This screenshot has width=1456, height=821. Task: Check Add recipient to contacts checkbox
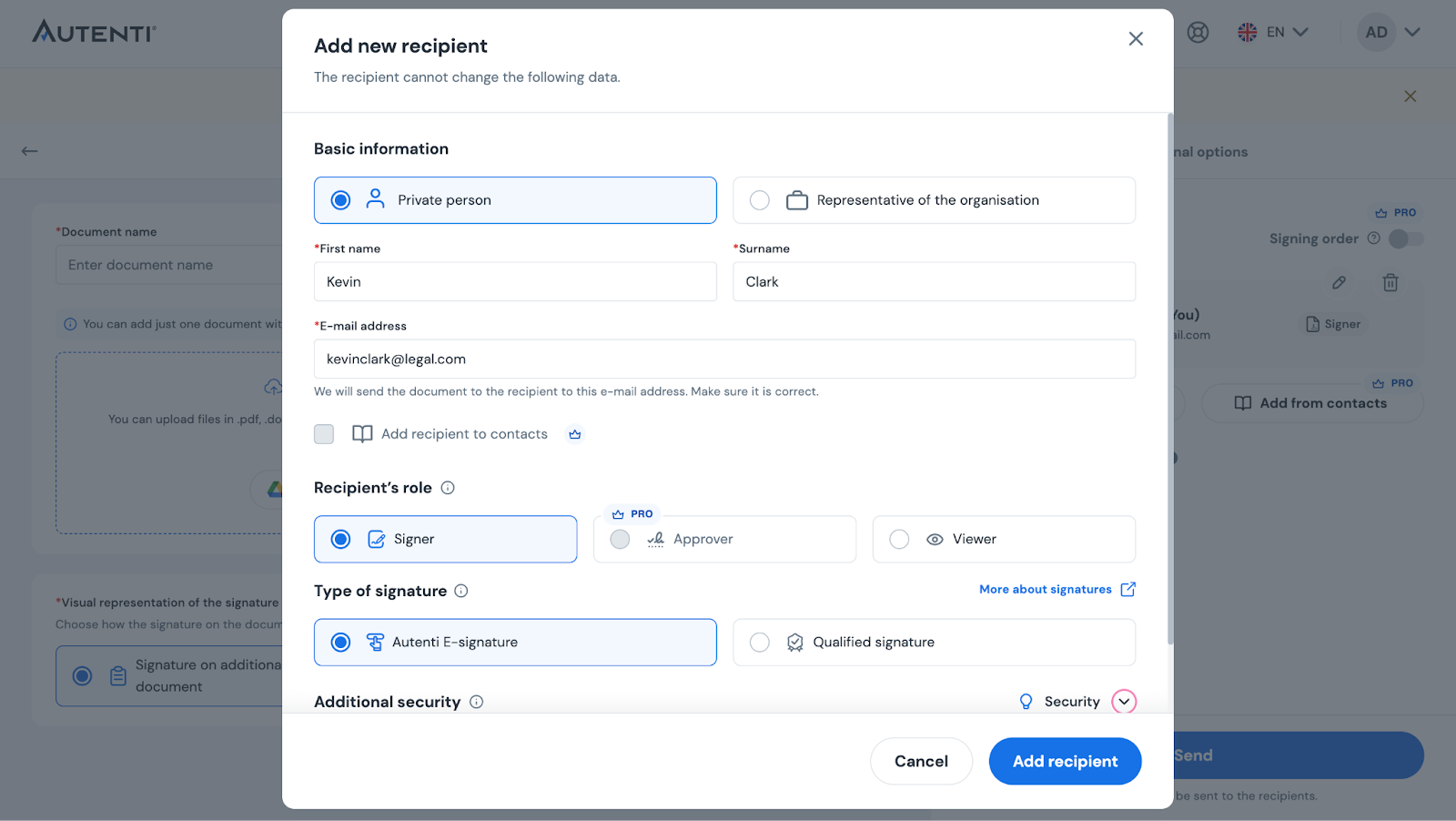324,434
